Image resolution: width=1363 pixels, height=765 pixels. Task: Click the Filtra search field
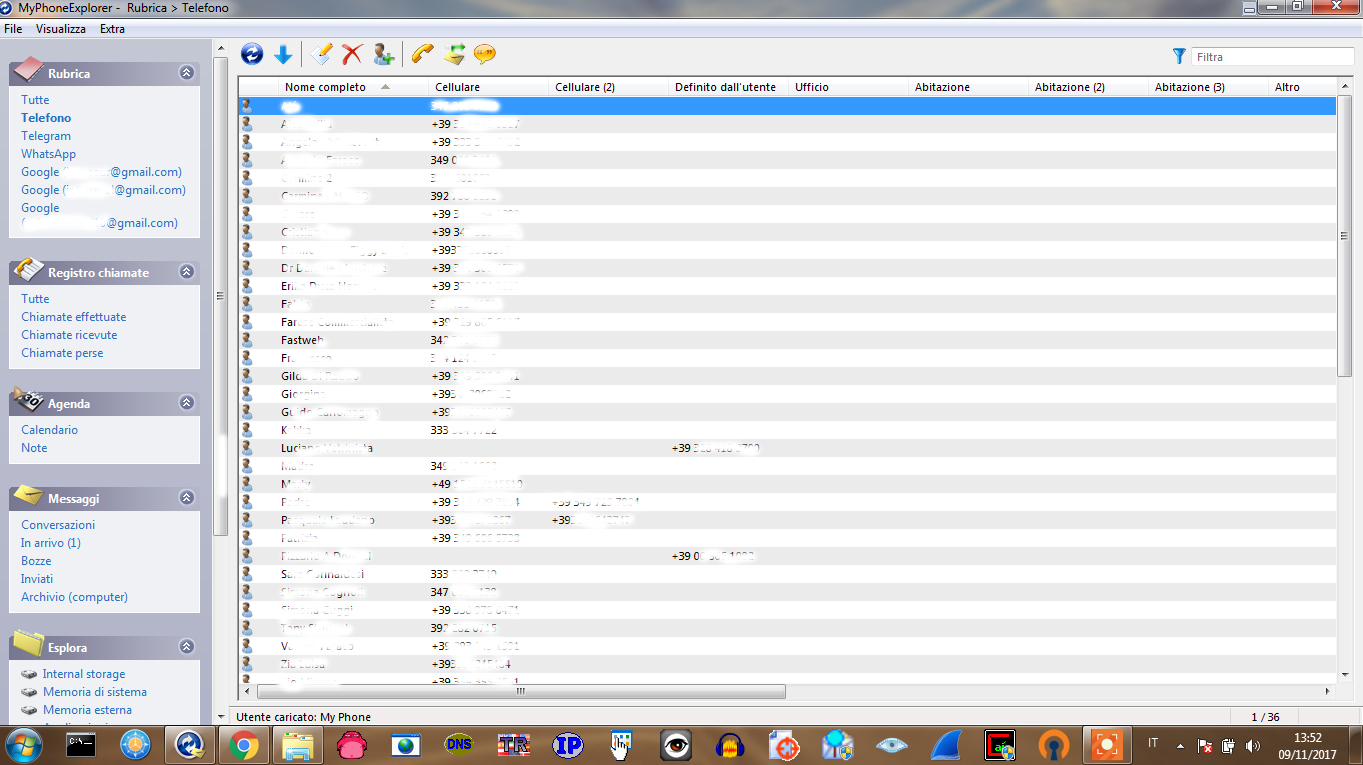coord(1273,57)
